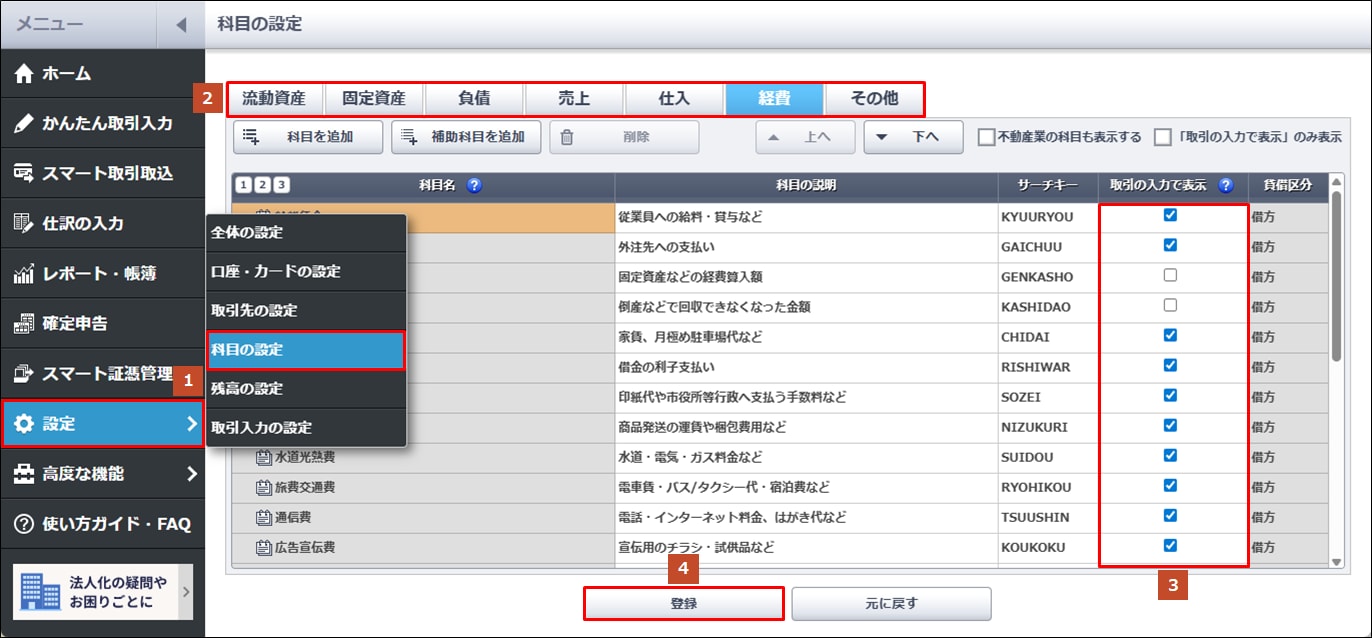Click the 確定申告 calculator icon
Image resolution: width=1372 pixels, height=638 pixels.
pos(24,324)
